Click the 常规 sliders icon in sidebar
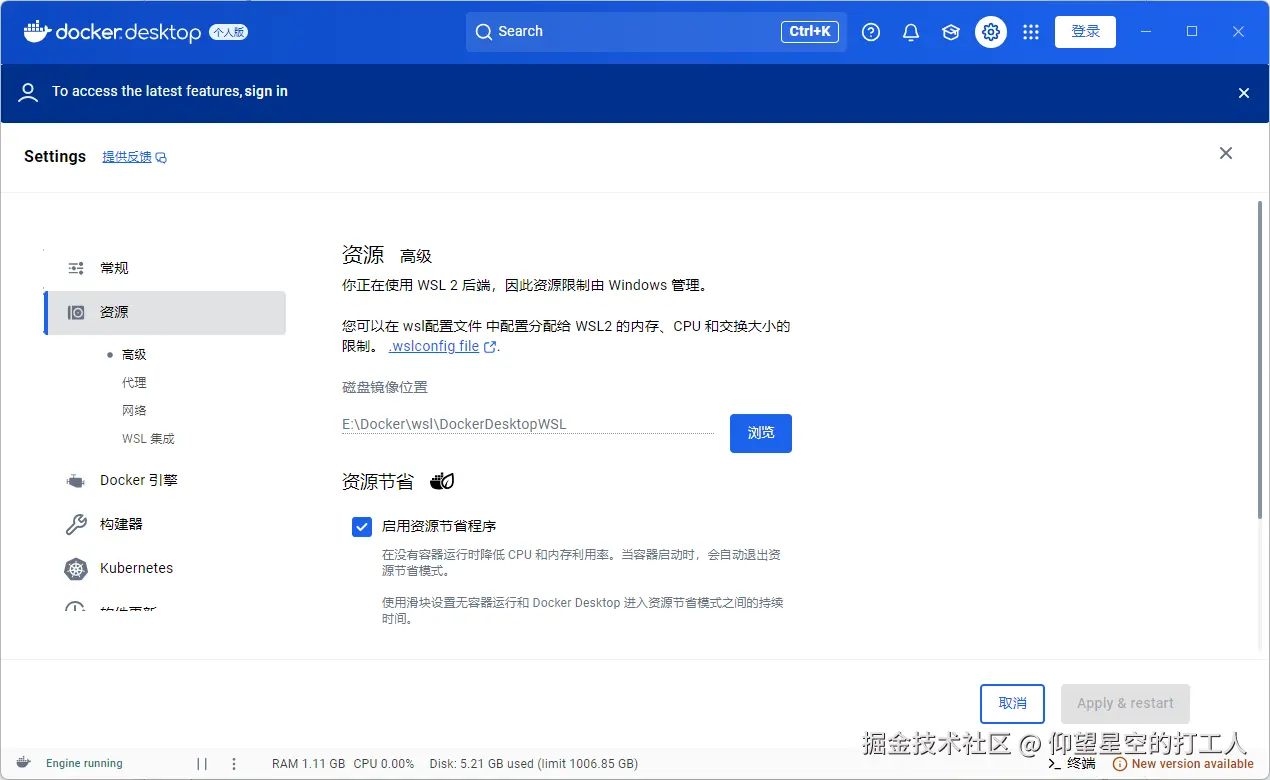The image size is (1270, 780). tap(76, 268)
